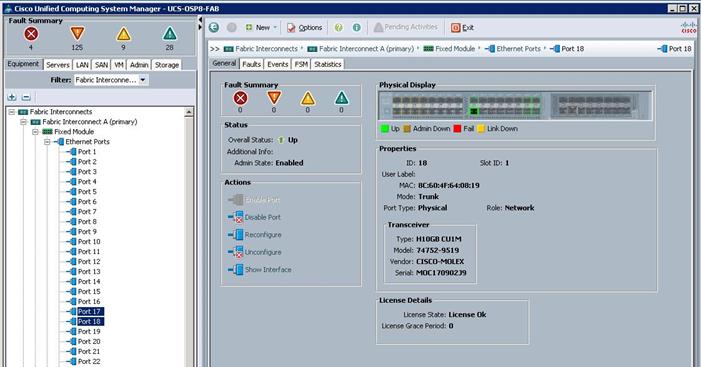This screenshot has height=367, width=701.
Task: Click the warning faults icon showing 28
Action: pyautogui.click(x=169, y=34)
